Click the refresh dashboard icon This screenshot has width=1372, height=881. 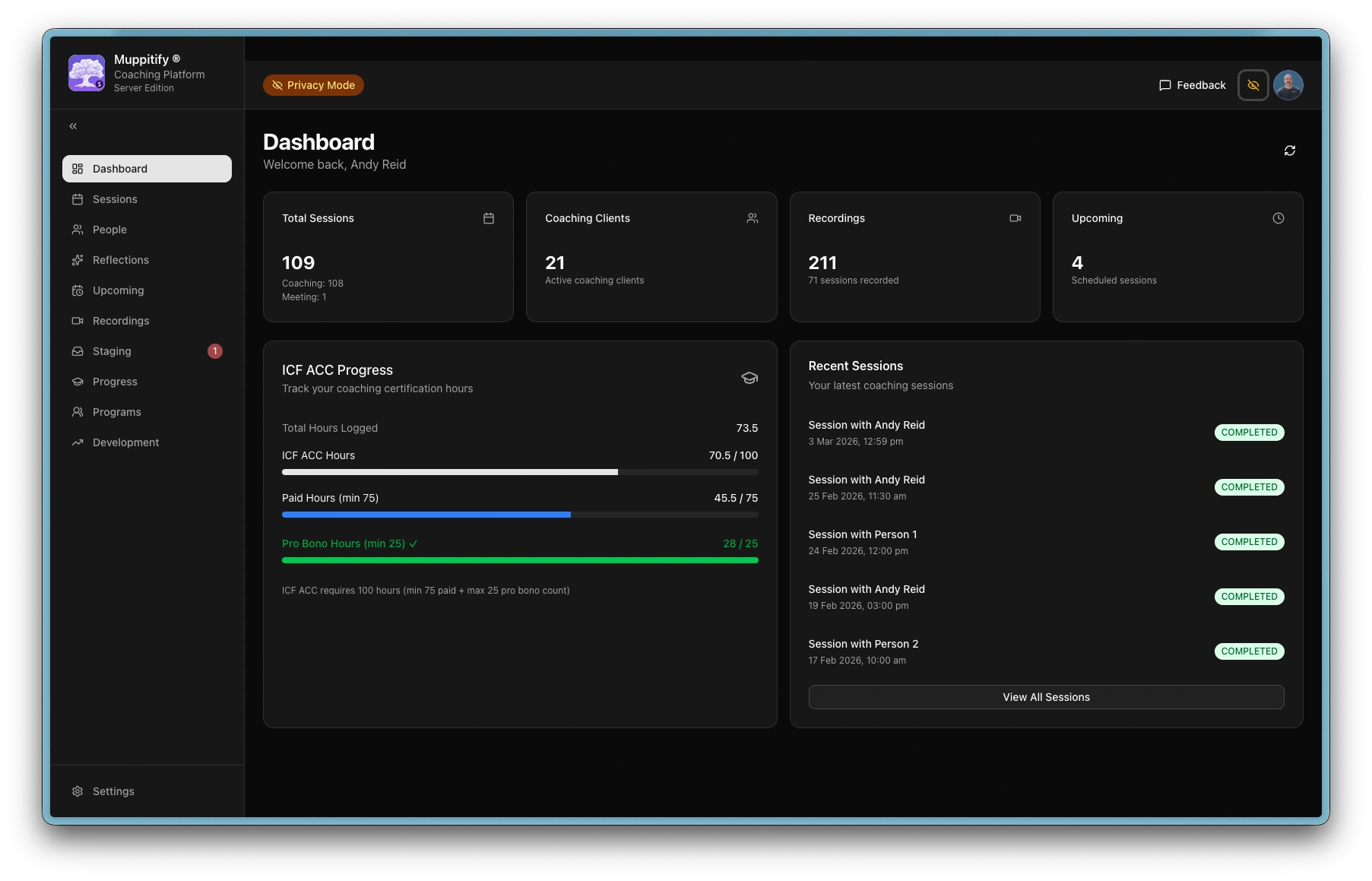coord(1289,151)
